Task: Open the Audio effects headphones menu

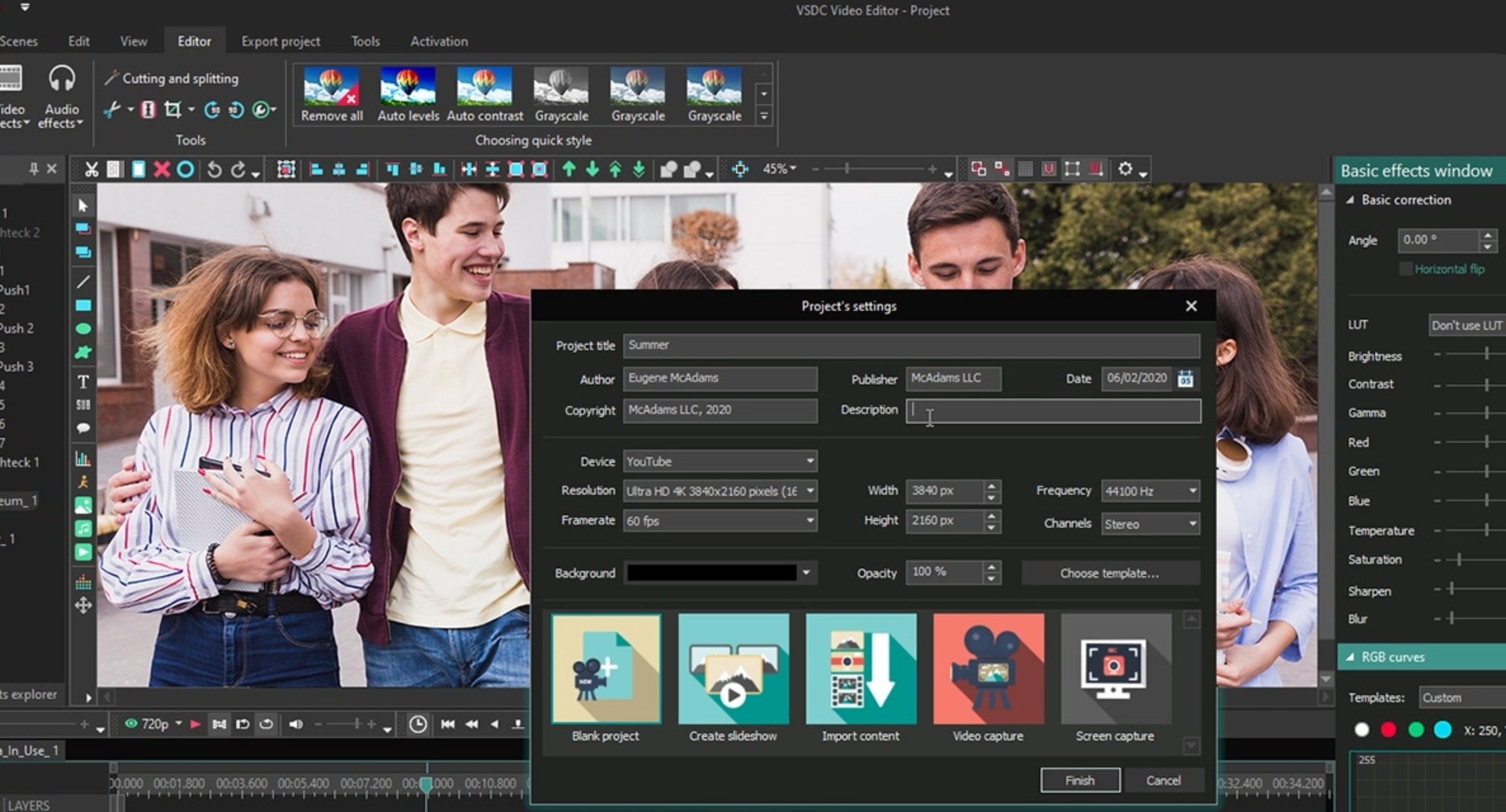Action: [62, 96]
